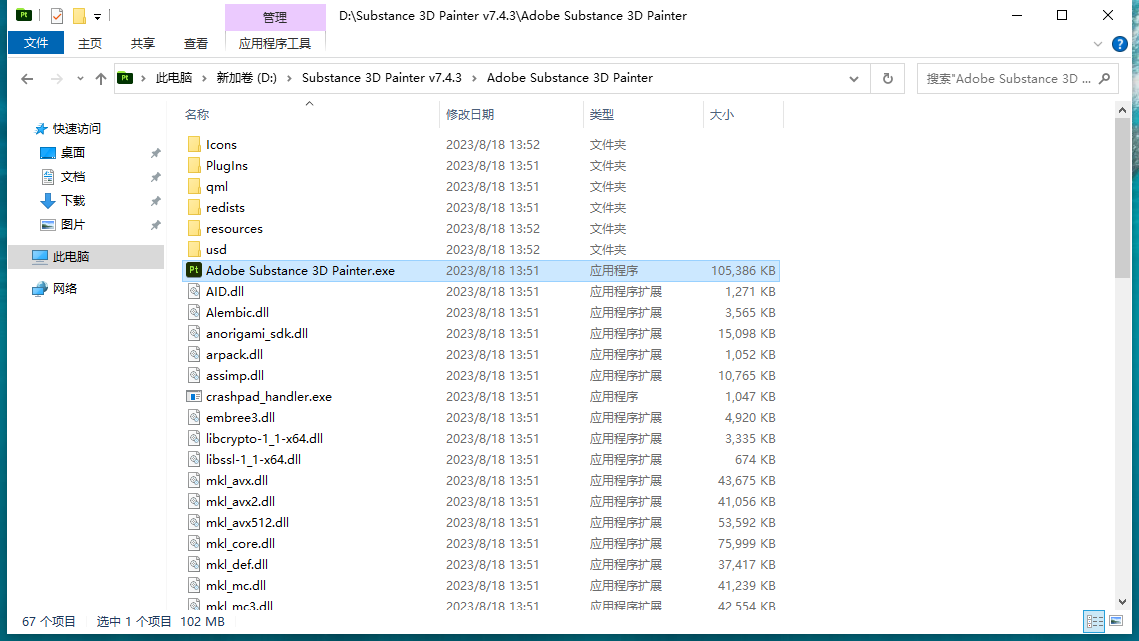Image resolution: width=1139 pixels, height=641 pixels.
Task: Go back with the left arrow
Action: coord(27,78)
